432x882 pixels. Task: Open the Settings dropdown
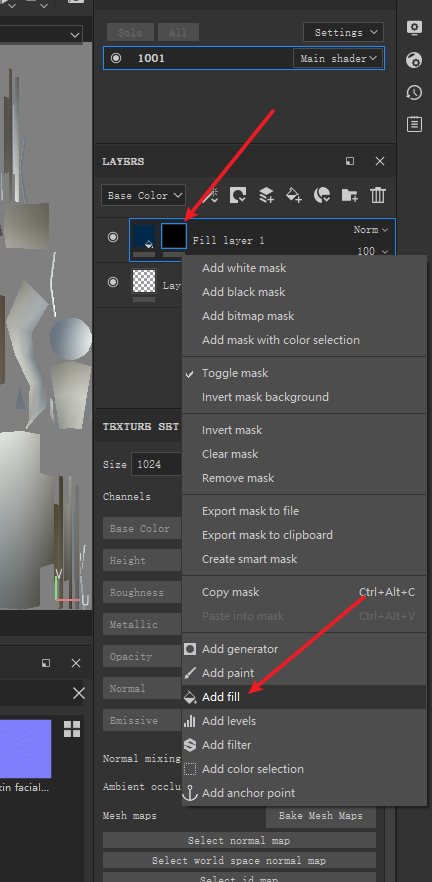coord(343,32)
